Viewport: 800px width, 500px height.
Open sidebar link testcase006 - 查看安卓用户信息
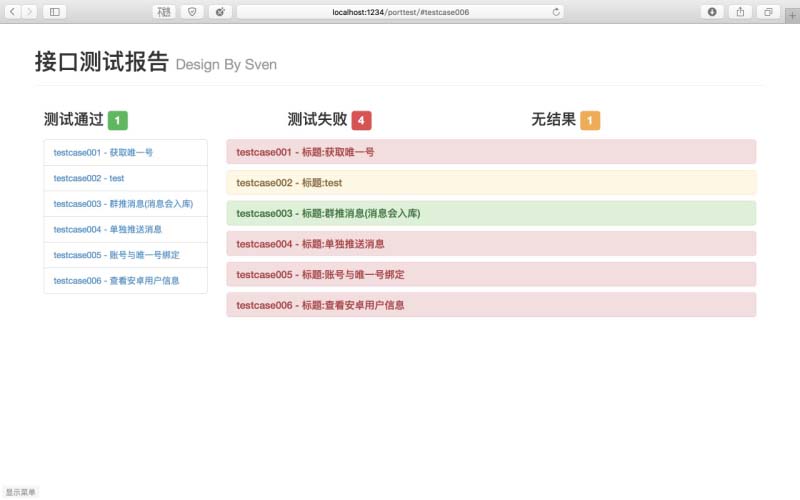click(126, 280)
